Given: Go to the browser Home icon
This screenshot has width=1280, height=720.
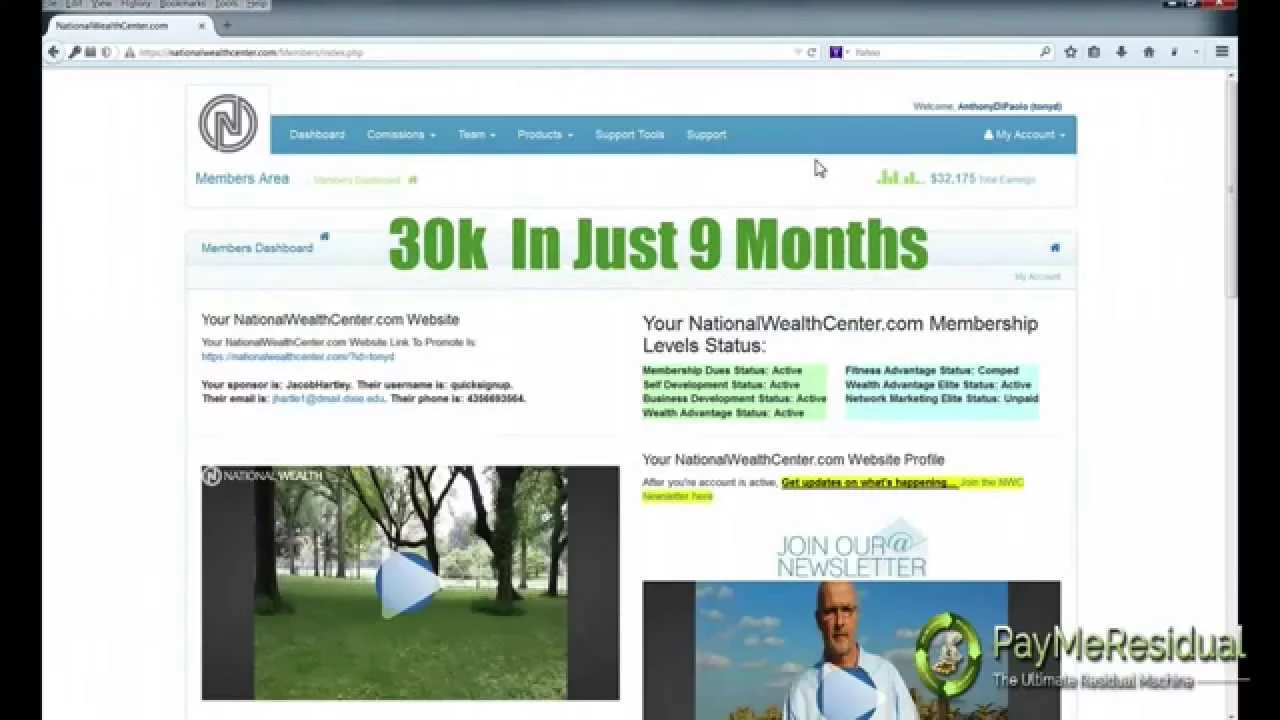Looking at the screenshot, I should click(1148, 52).
